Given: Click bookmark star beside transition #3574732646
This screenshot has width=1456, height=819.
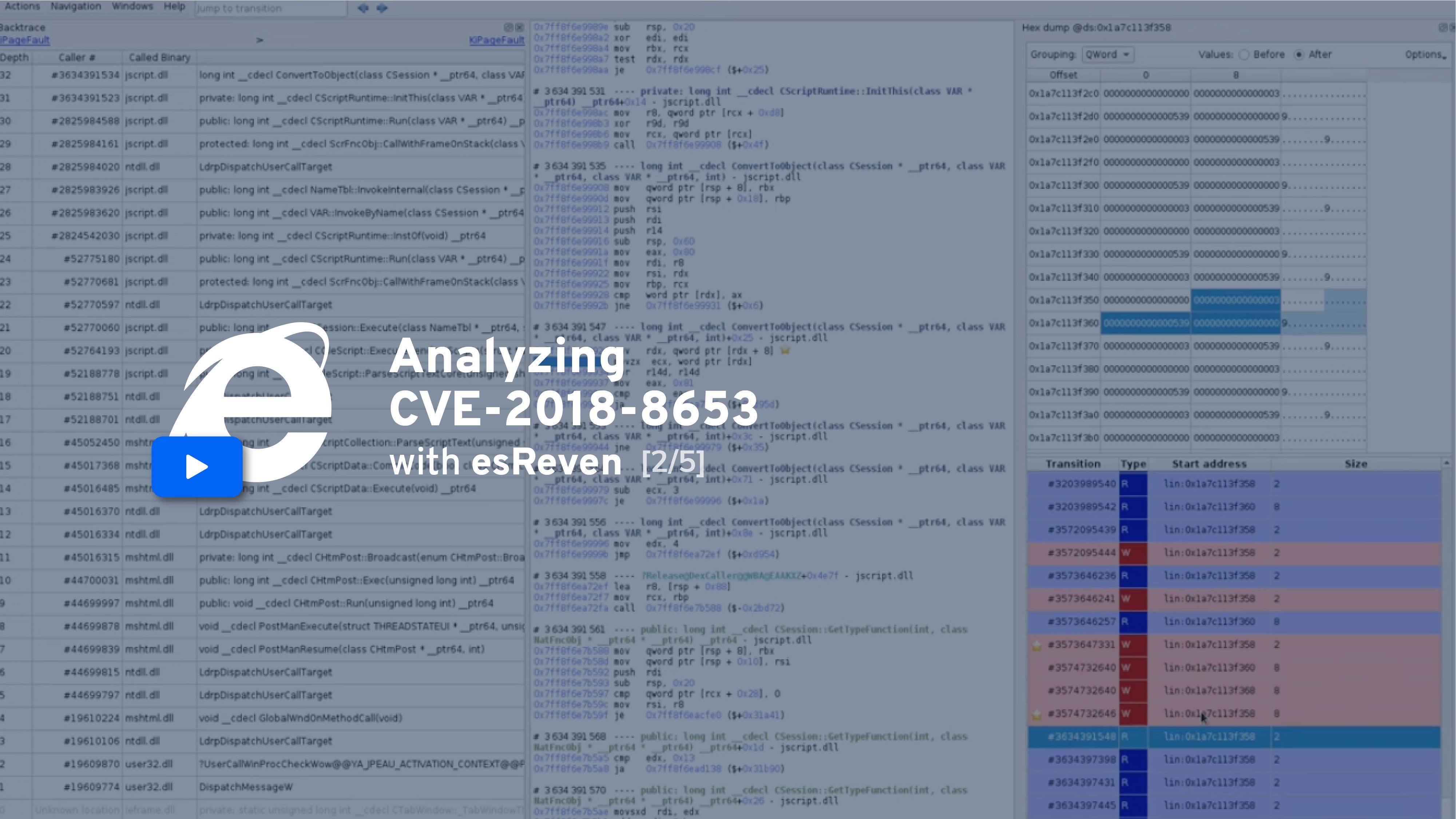Looking at the screenshot, I should (1037, 715).
